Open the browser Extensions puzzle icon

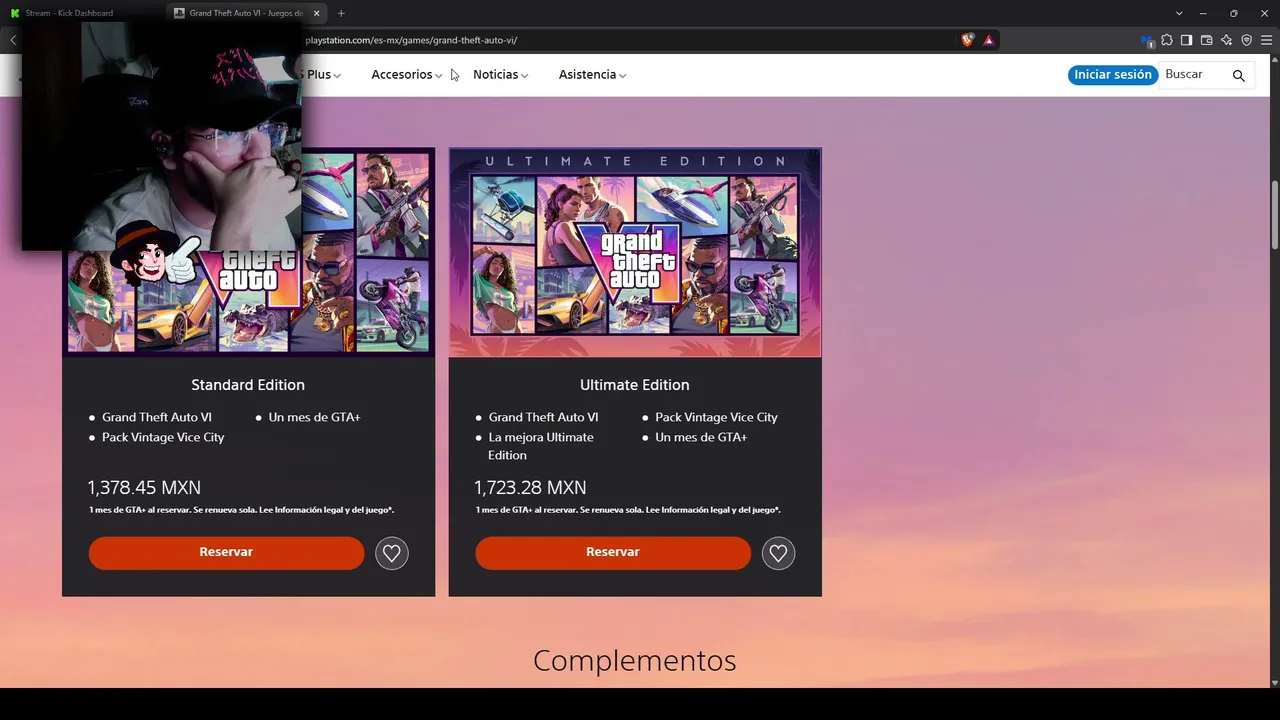1166,40
